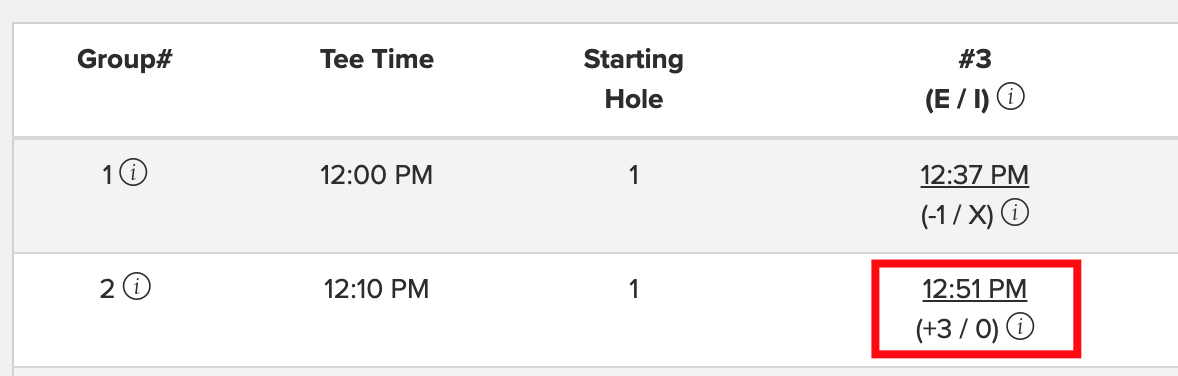Click the Starting Hole column header
This screenshot has width=1178, height=376.
pos(633,78)
